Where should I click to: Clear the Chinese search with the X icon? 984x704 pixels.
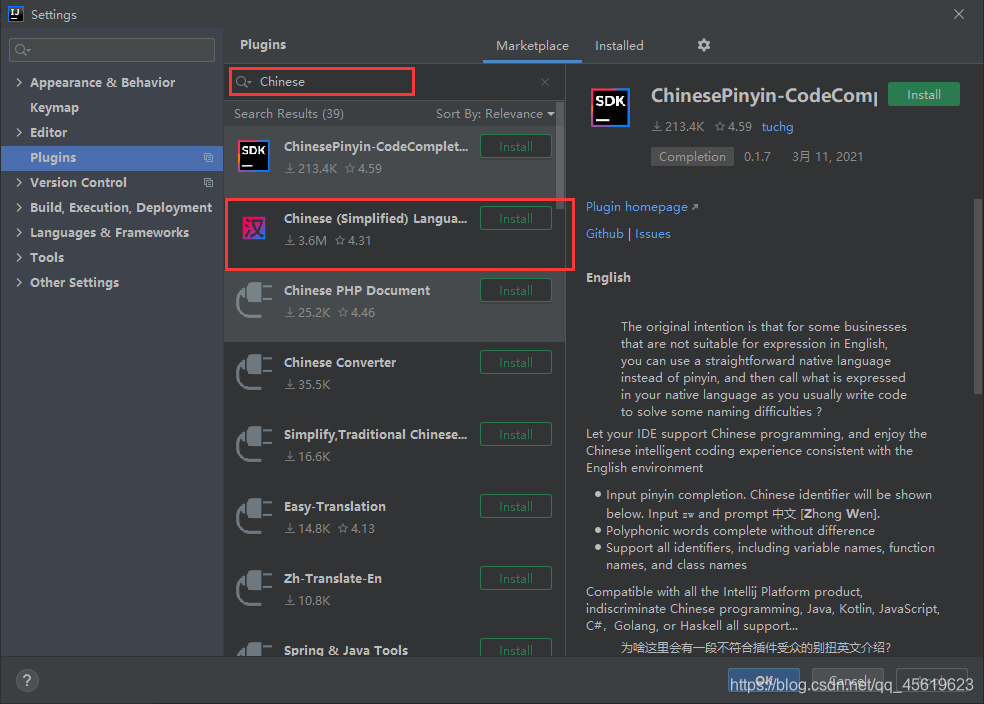pyautogui.click(x=545, y=81)
